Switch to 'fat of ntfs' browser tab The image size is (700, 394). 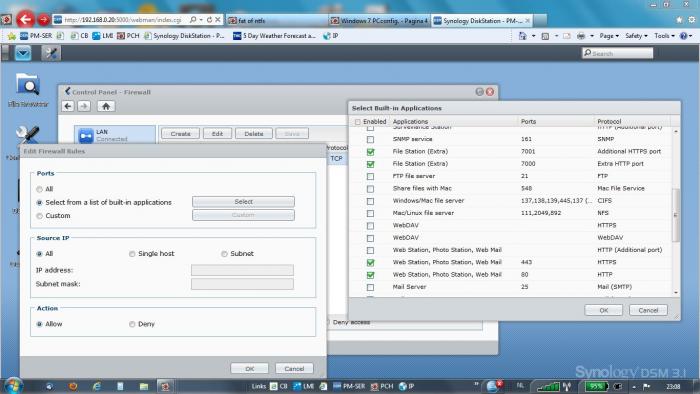pos(277,21)
